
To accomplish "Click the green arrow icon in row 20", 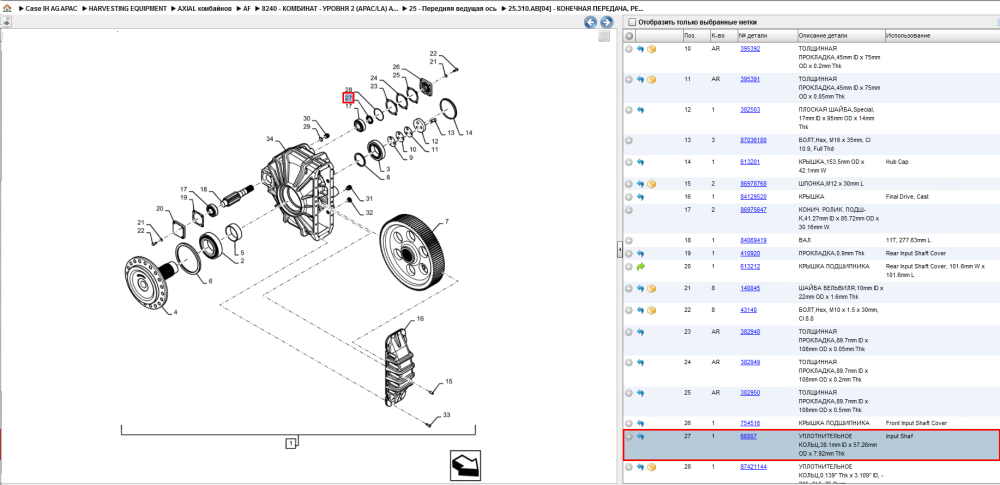I will pyautogui.click(x=640, y=267).
